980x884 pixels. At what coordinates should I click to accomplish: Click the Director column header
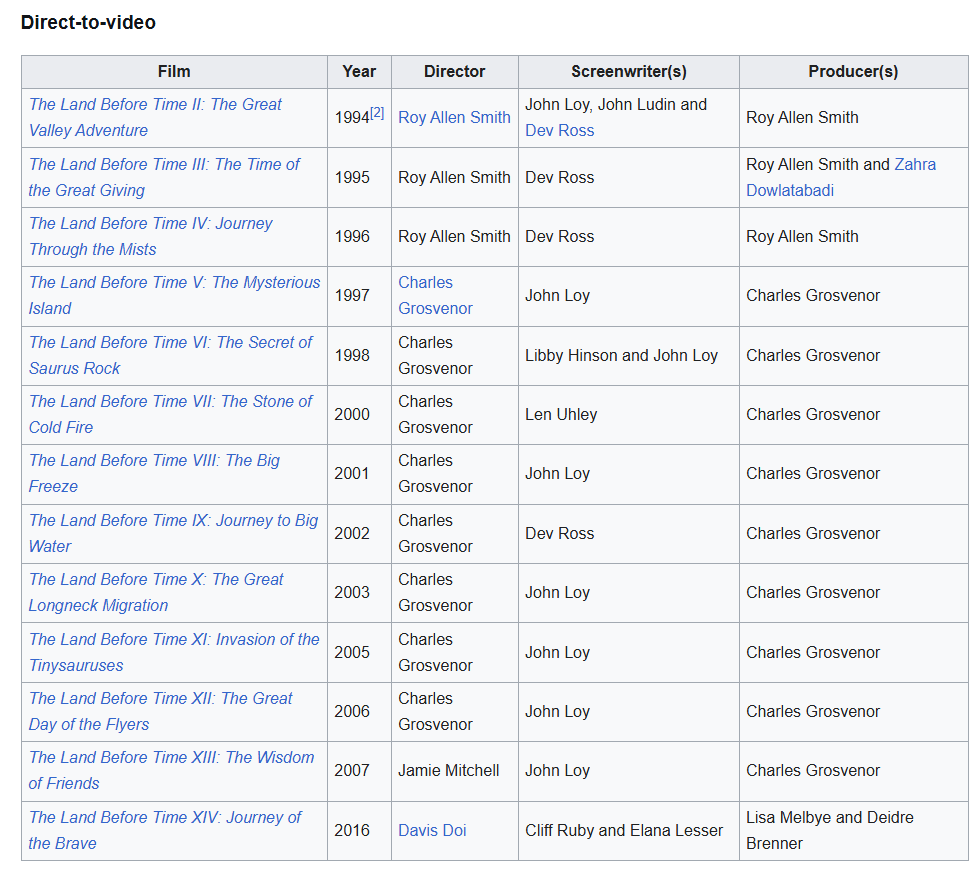click(454, 71)
